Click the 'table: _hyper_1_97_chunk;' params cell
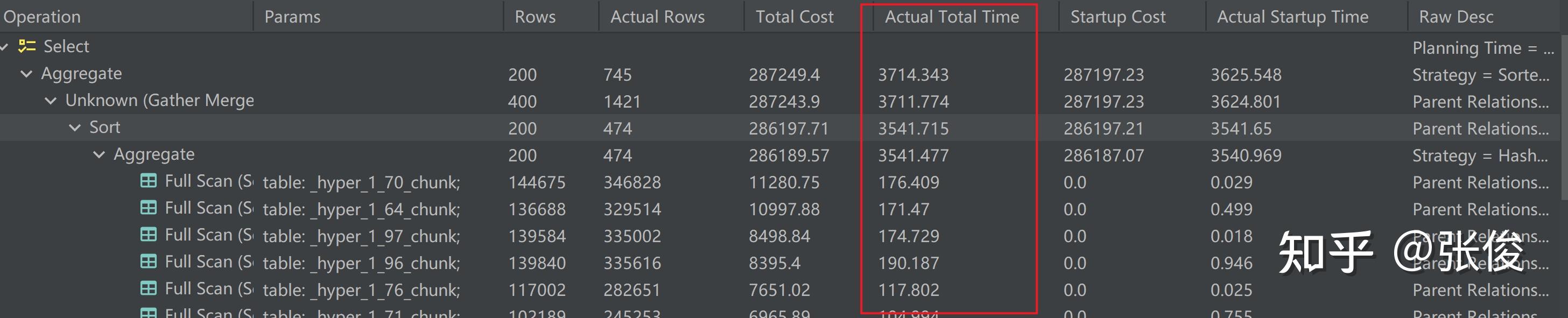The height and width of the screenshot is (318, 1568). pos(362,236)
